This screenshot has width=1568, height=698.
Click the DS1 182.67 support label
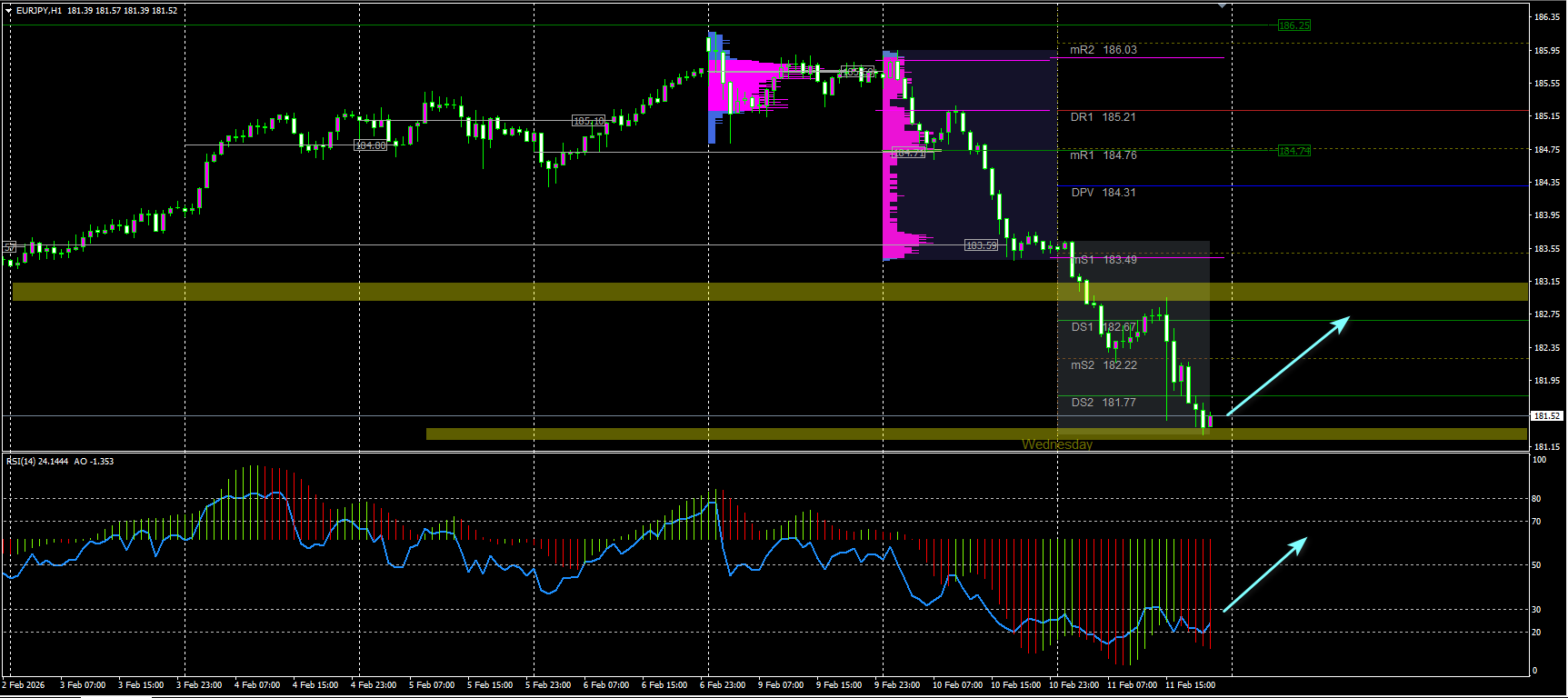[1104, 327]
